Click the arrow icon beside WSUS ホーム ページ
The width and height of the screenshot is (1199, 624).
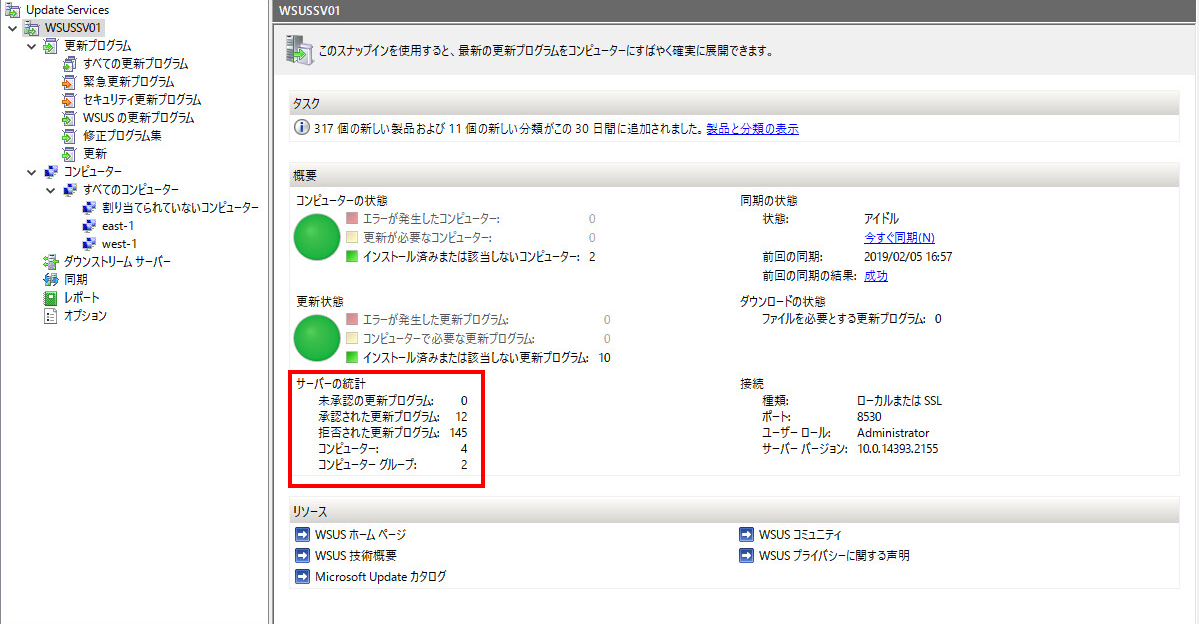(303, 535)
